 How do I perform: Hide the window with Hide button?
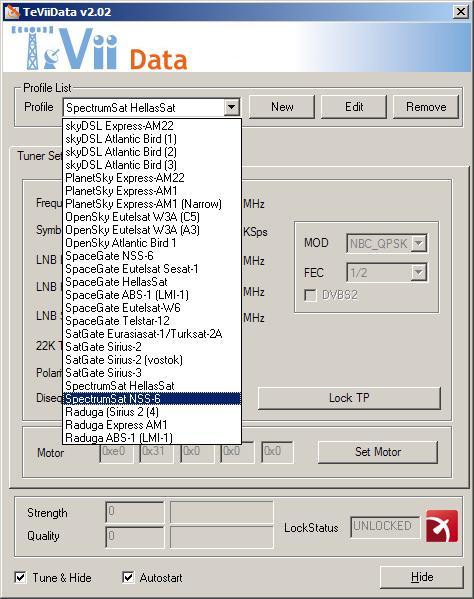click(x=422, y=577)
